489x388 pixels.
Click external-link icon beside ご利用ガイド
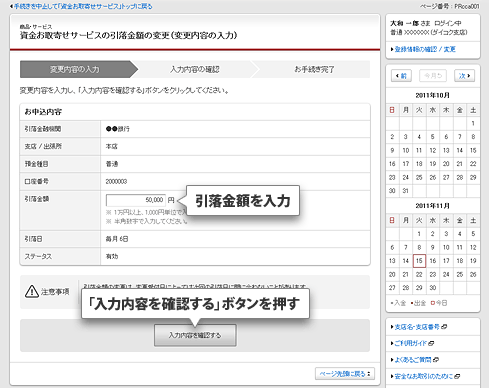pyautogui.click(x=431, y=343)
